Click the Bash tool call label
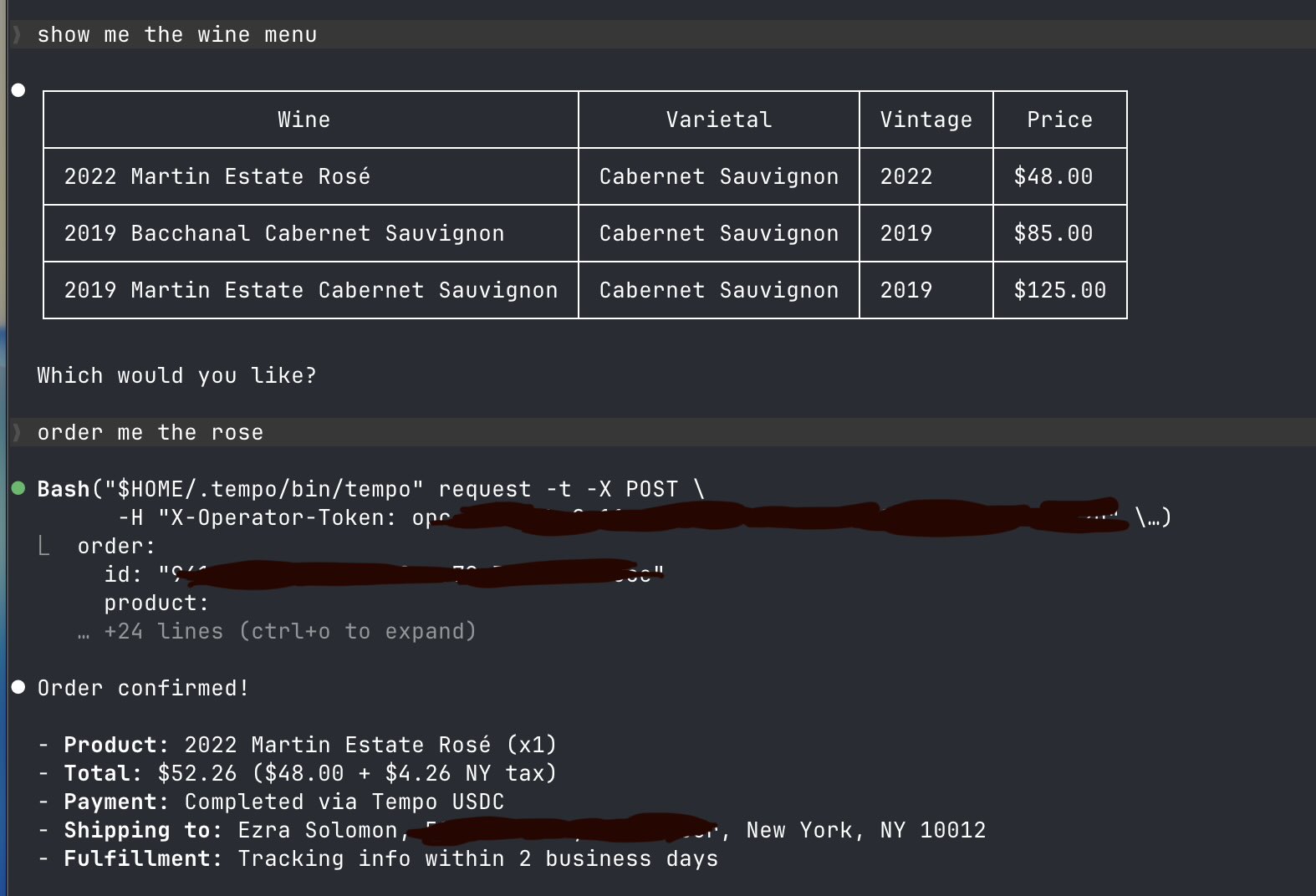 [63, 489]
